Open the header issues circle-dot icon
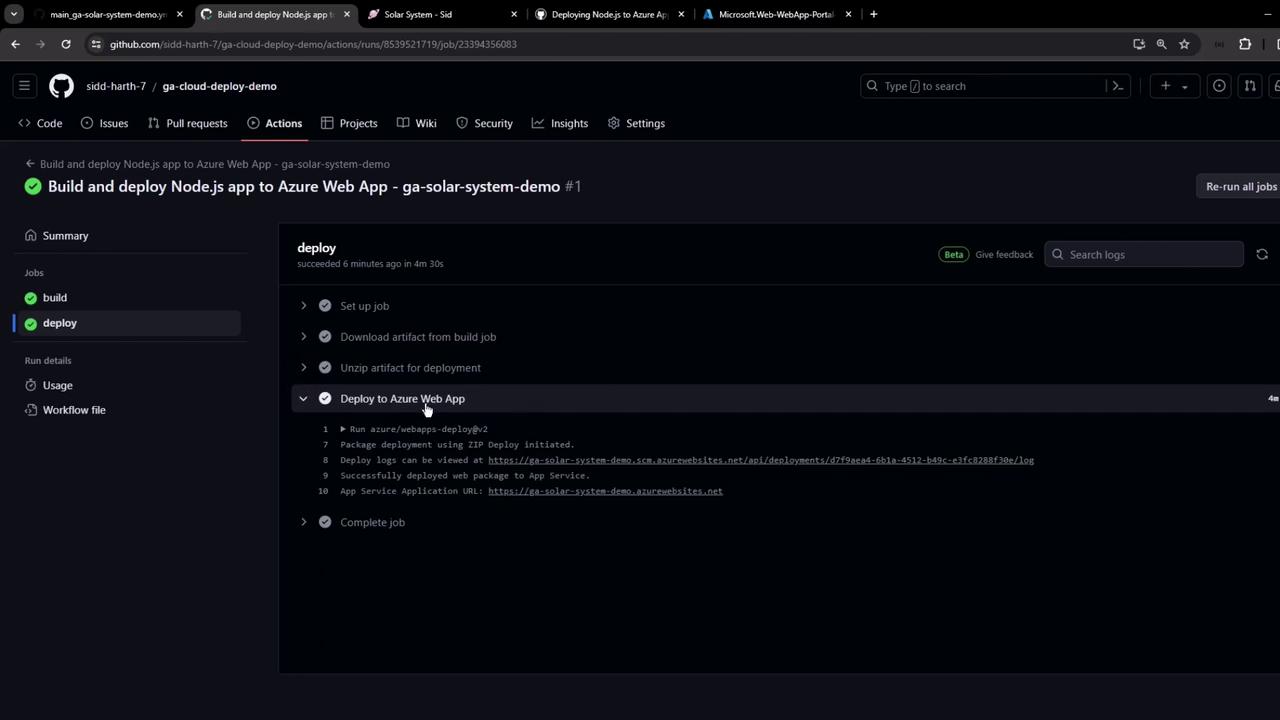Screen dimensions: 1280x720 1219,86
